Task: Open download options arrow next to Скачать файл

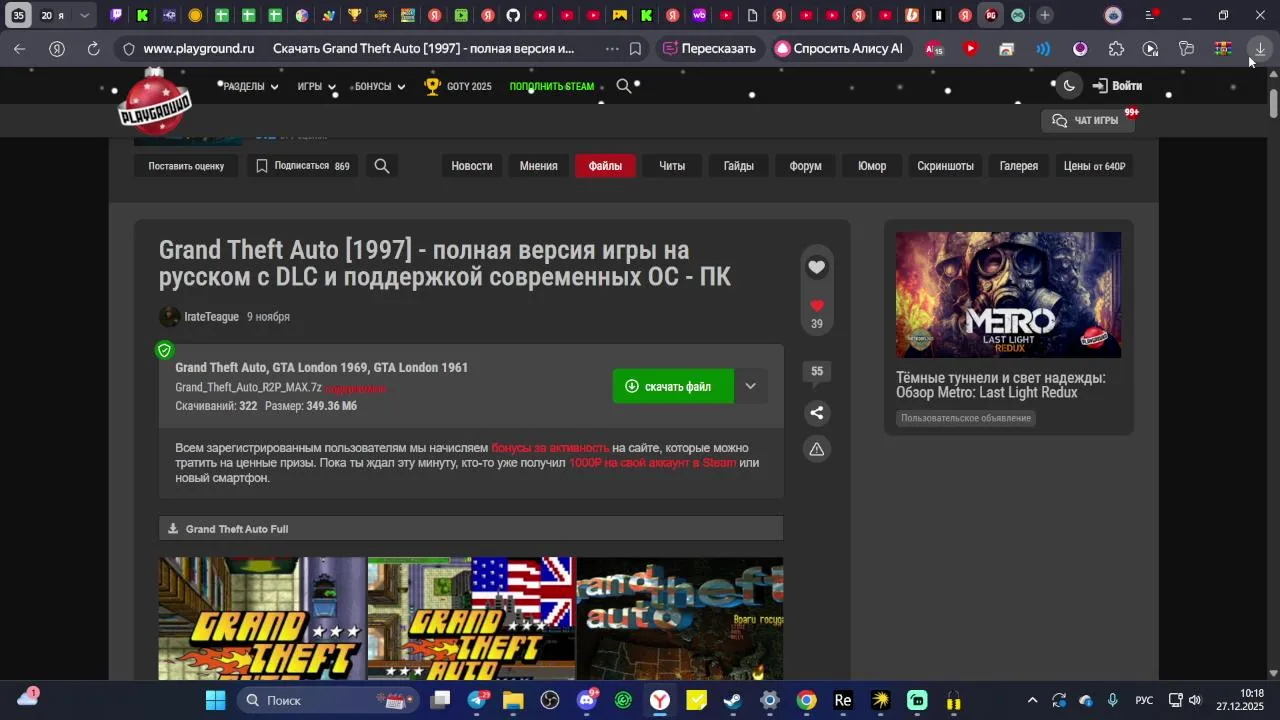Action: click(750, 386)
